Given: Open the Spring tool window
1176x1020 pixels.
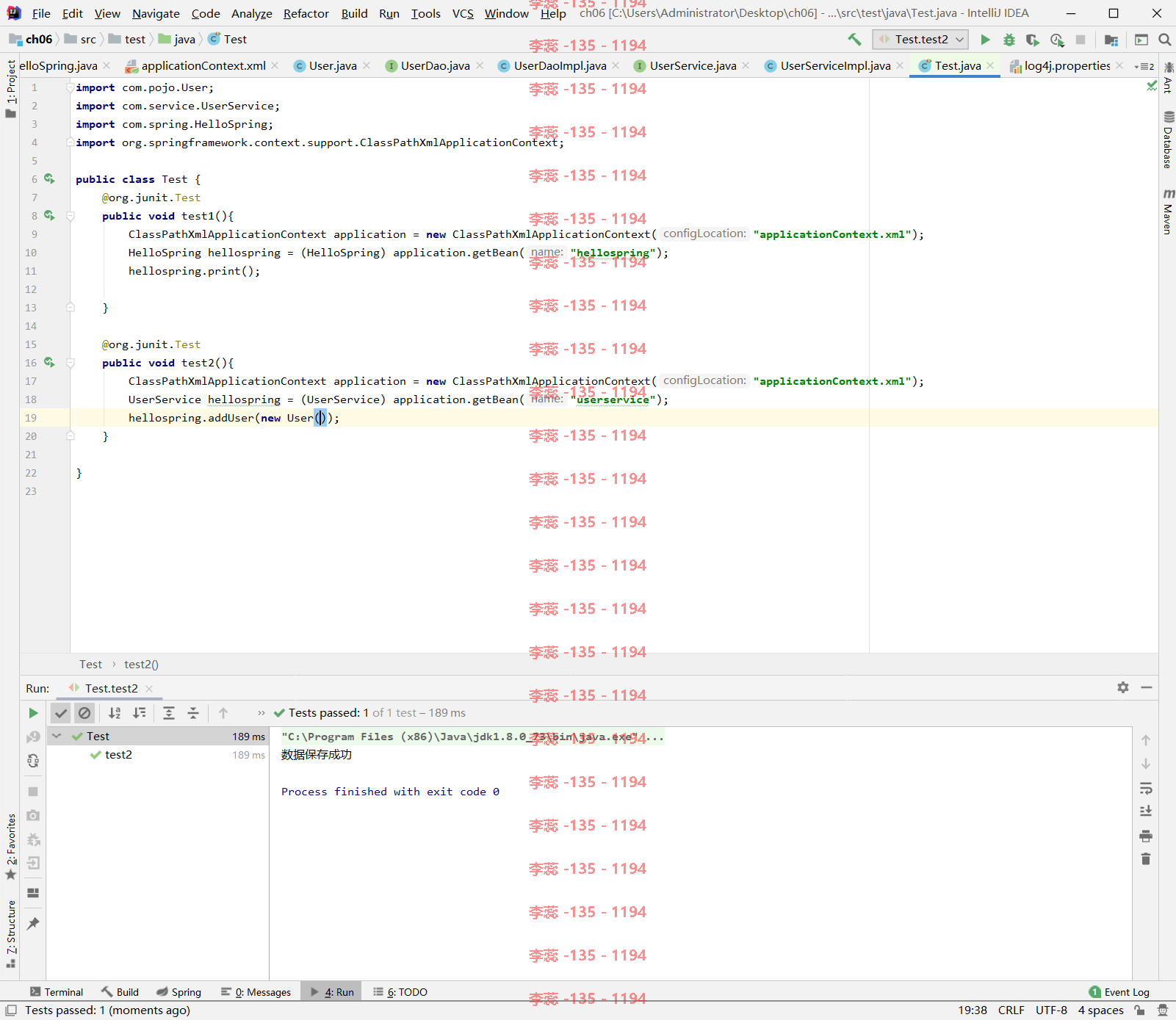Looking at the screenshot, I should (x=178, y=992).
